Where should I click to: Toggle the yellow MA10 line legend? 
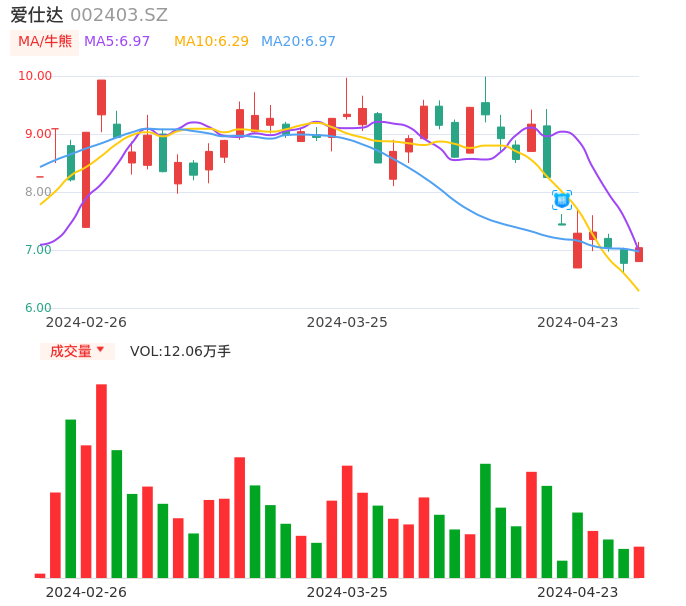tap(211, 42)
